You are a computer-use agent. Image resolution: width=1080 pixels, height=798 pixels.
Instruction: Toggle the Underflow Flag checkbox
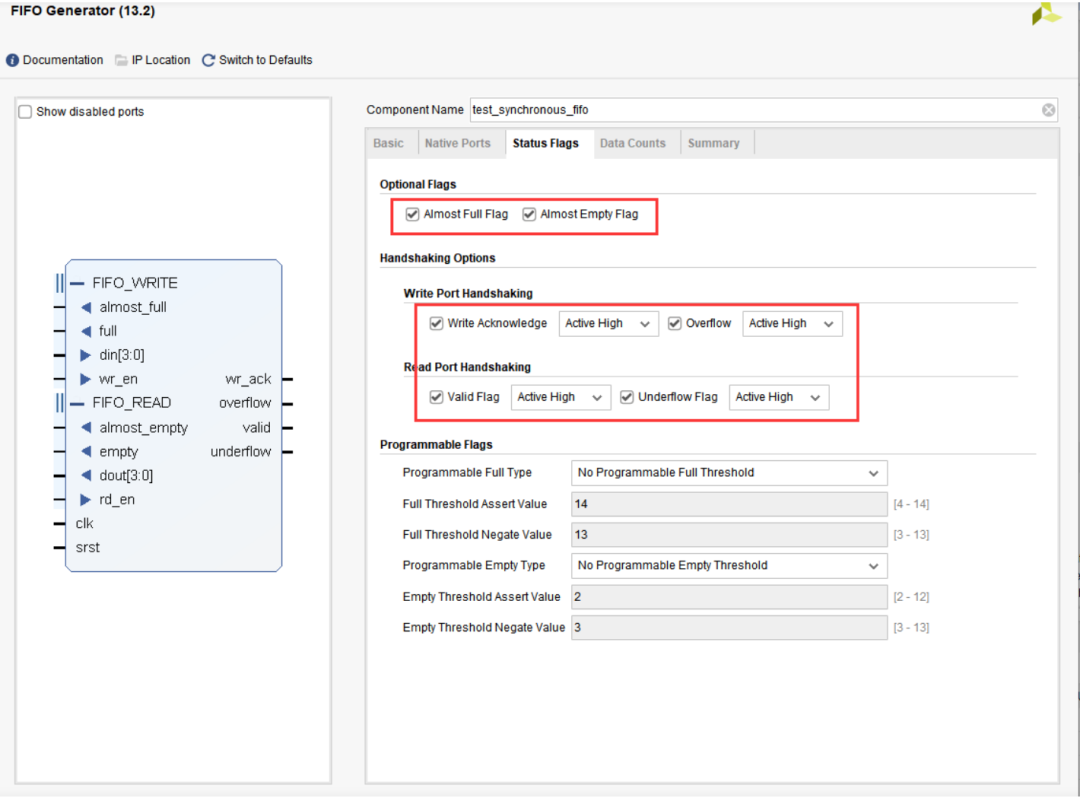tap(627, 397)
